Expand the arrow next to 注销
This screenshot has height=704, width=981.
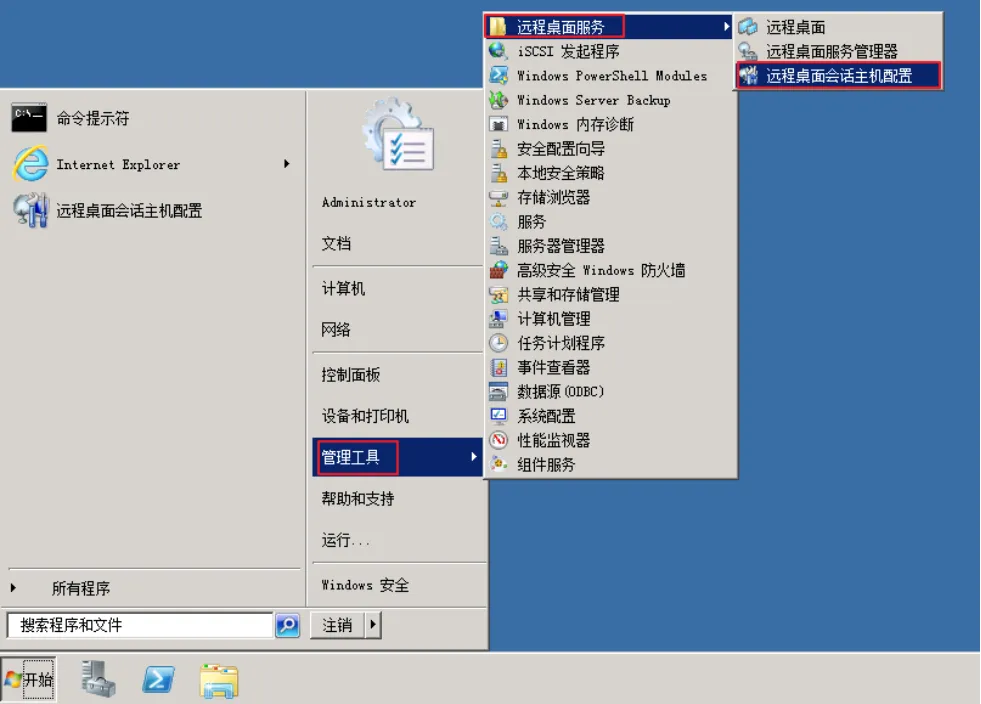pyautogui.click(x=373, y=625)
